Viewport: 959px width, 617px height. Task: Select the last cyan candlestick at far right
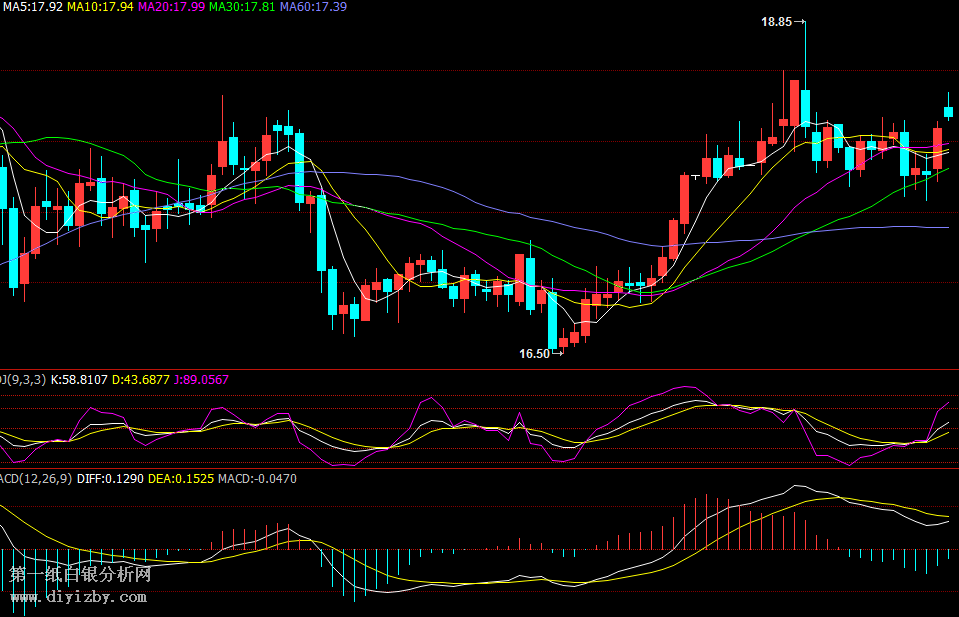pyautogui.click(x=948, y=112)
